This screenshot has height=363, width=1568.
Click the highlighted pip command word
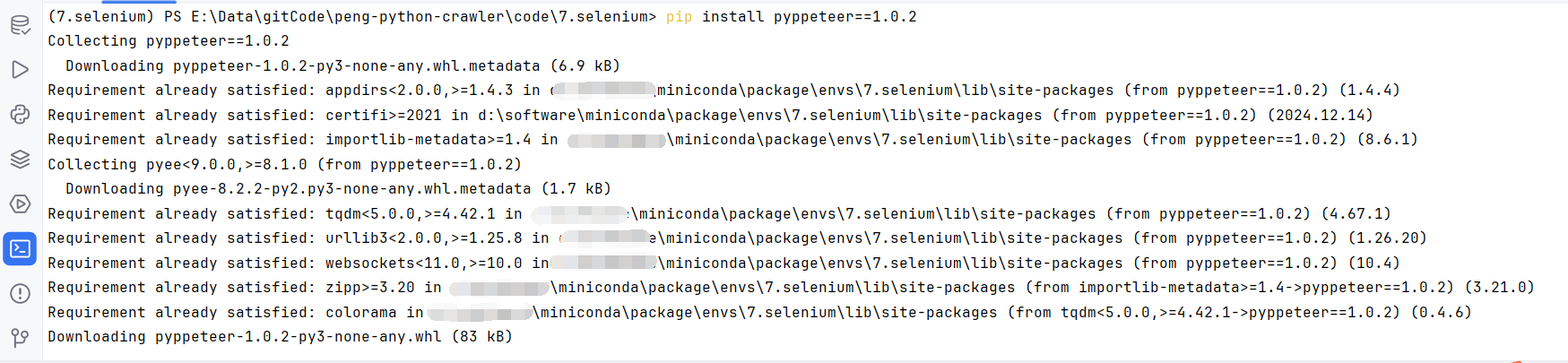pos(679,17)
